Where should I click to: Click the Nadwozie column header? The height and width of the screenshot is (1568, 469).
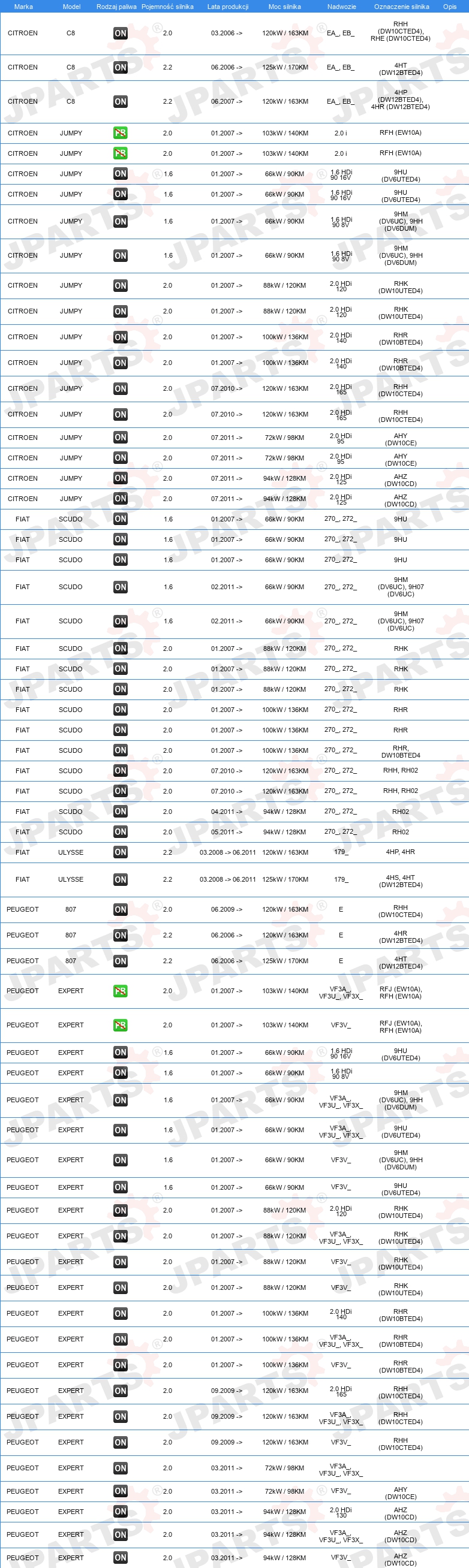click(341, 7)
